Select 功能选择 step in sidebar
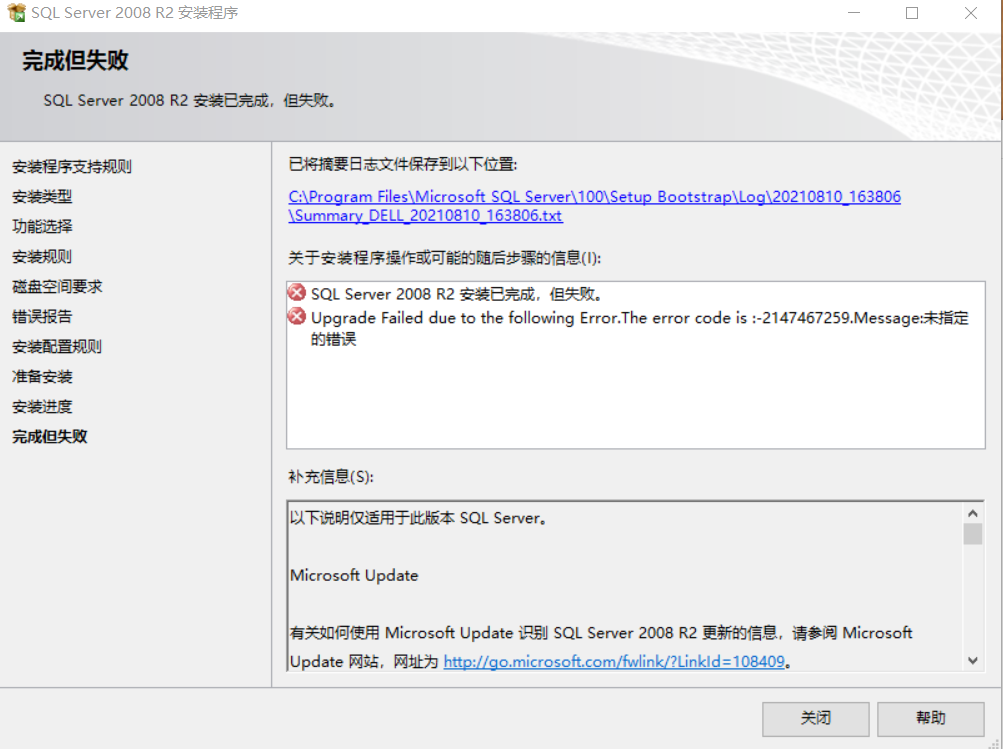 [42, 226]
